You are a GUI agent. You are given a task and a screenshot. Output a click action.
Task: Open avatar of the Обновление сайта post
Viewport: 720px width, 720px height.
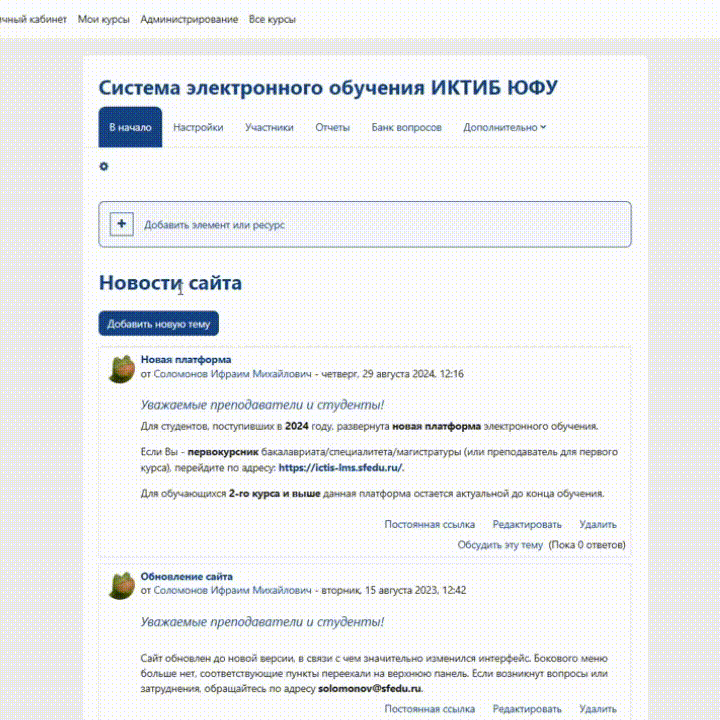click(122, 585)
